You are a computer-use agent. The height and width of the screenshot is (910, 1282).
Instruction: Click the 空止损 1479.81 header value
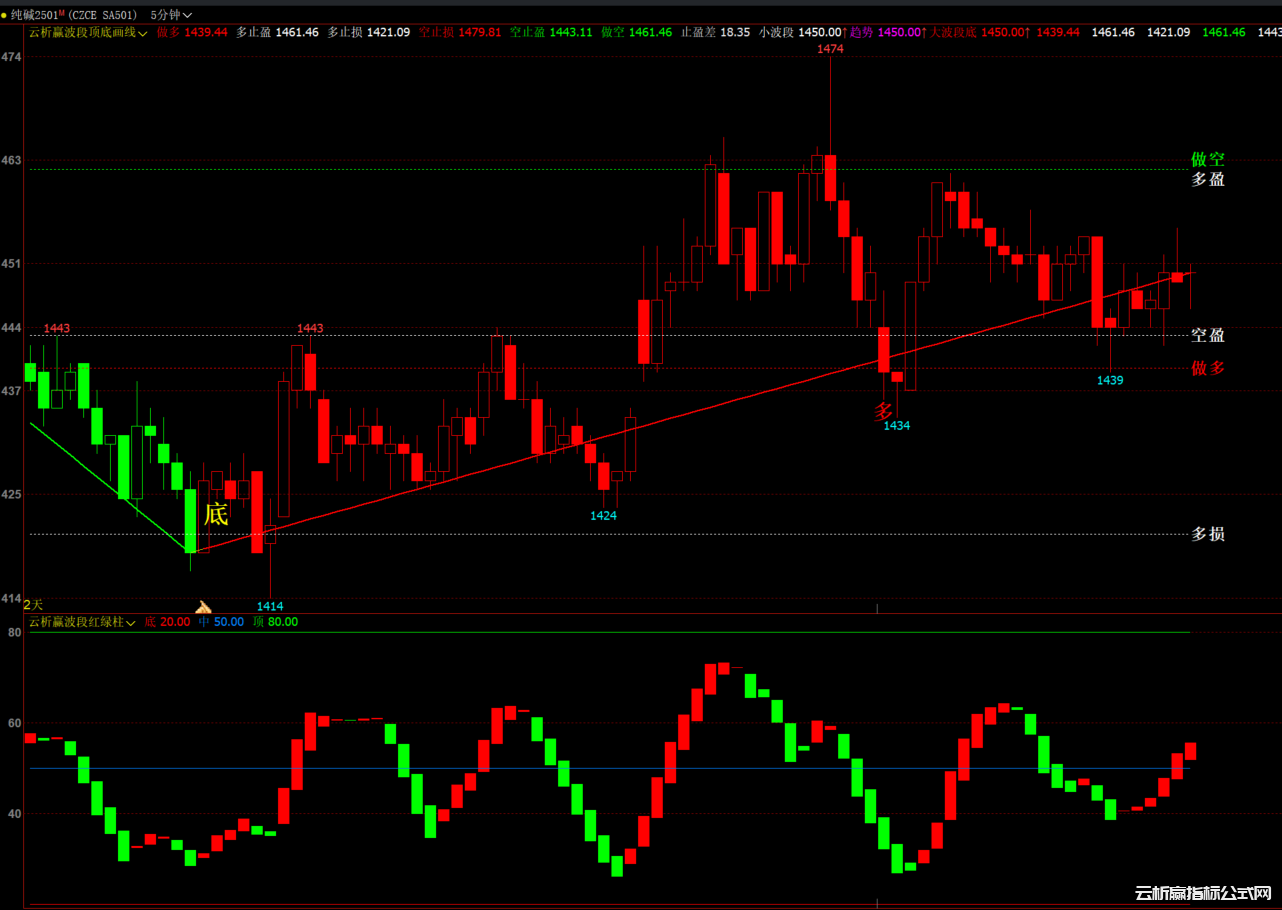(460, 32)
